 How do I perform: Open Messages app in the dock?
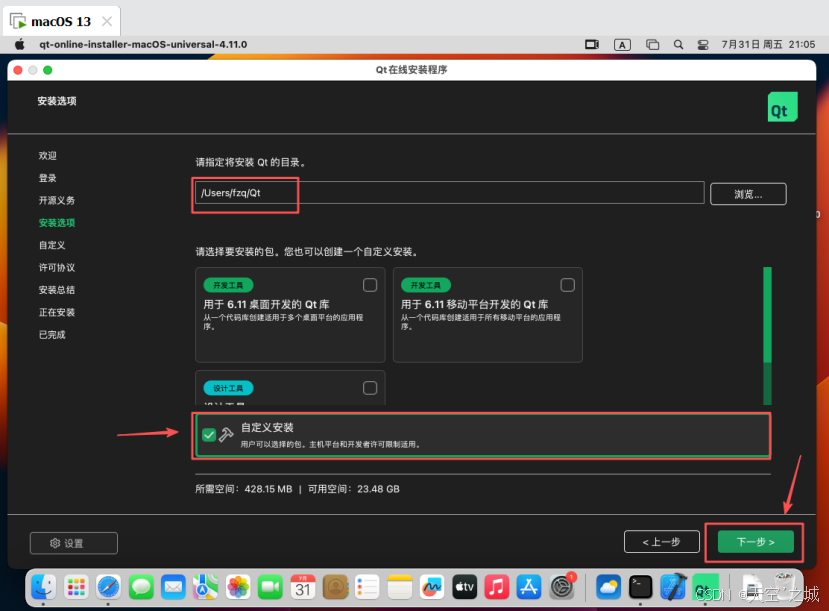point(141,587)
